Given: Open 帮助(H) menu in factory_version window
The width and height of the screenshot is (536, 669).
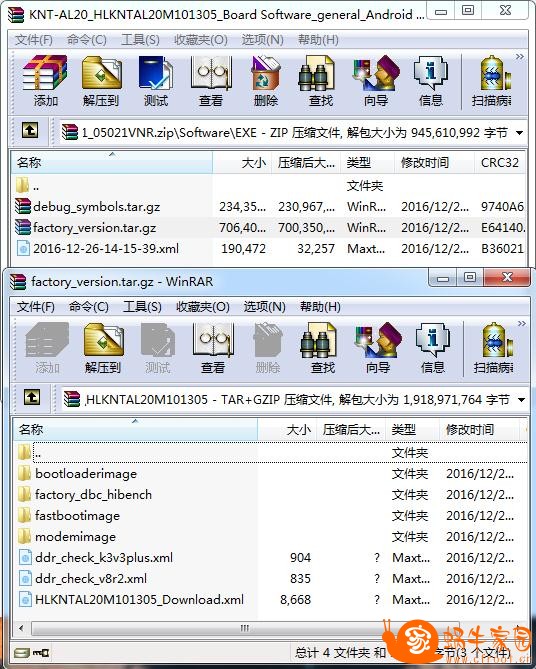Looking at the screenshot, I should point(320,307).
